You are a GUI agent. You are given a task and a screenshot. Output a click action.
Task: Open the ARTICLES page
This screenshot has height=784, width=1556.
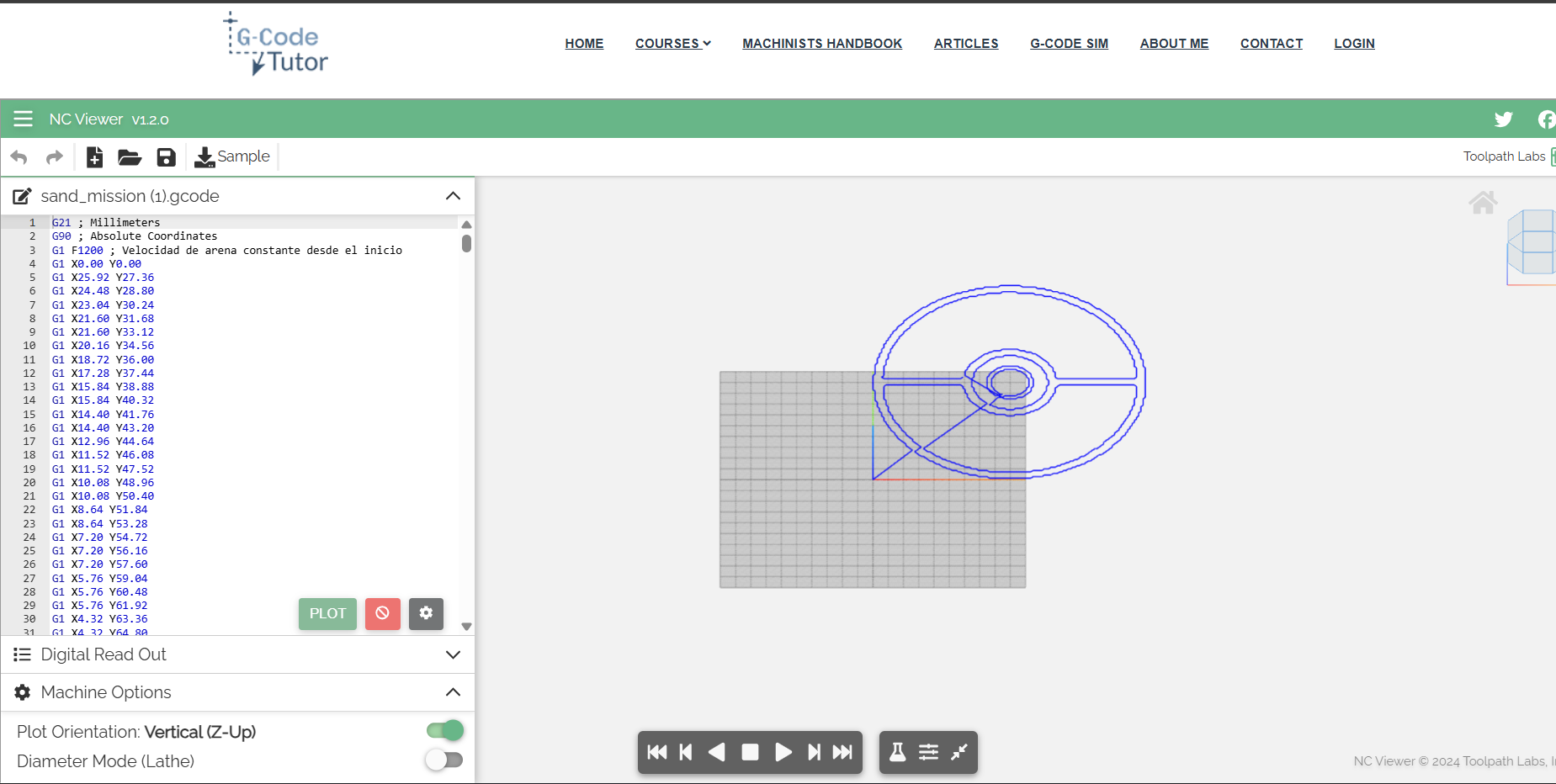click(x=966, y=44)
